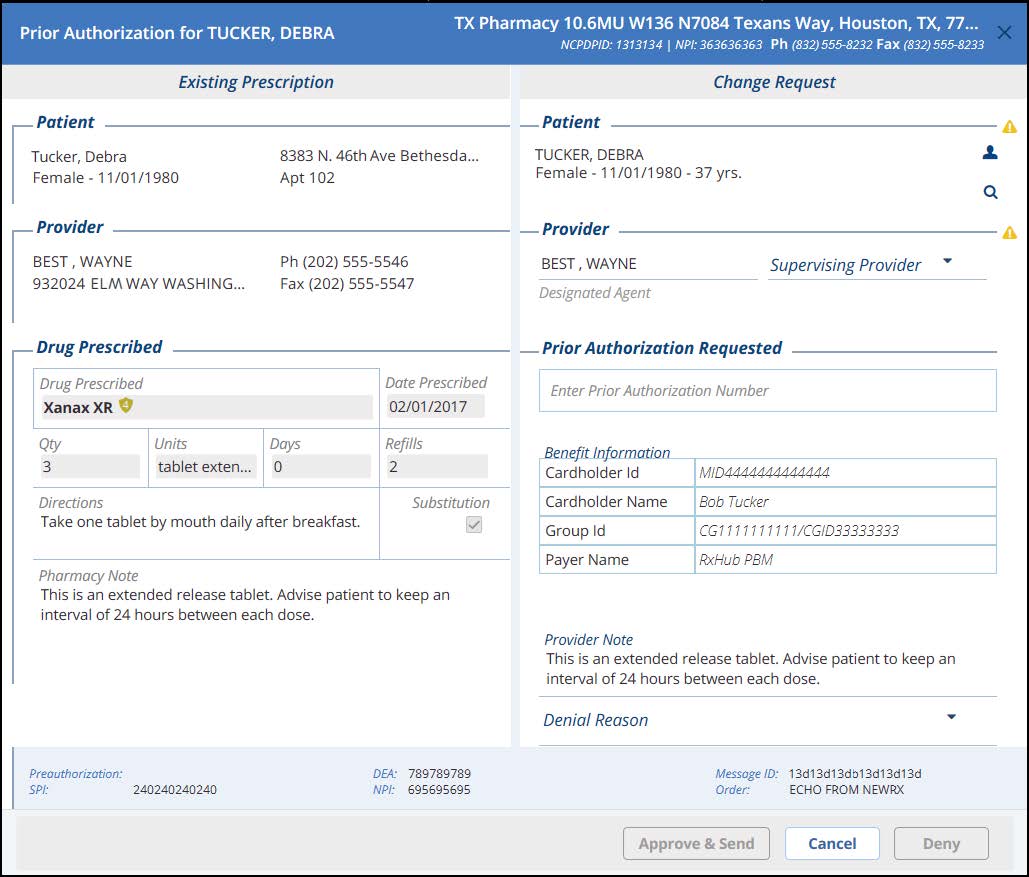Screen dimensions: 1029x877
Task: Click the Qty field showing 3
Action: pyautogui.click(x=90, y=466)
